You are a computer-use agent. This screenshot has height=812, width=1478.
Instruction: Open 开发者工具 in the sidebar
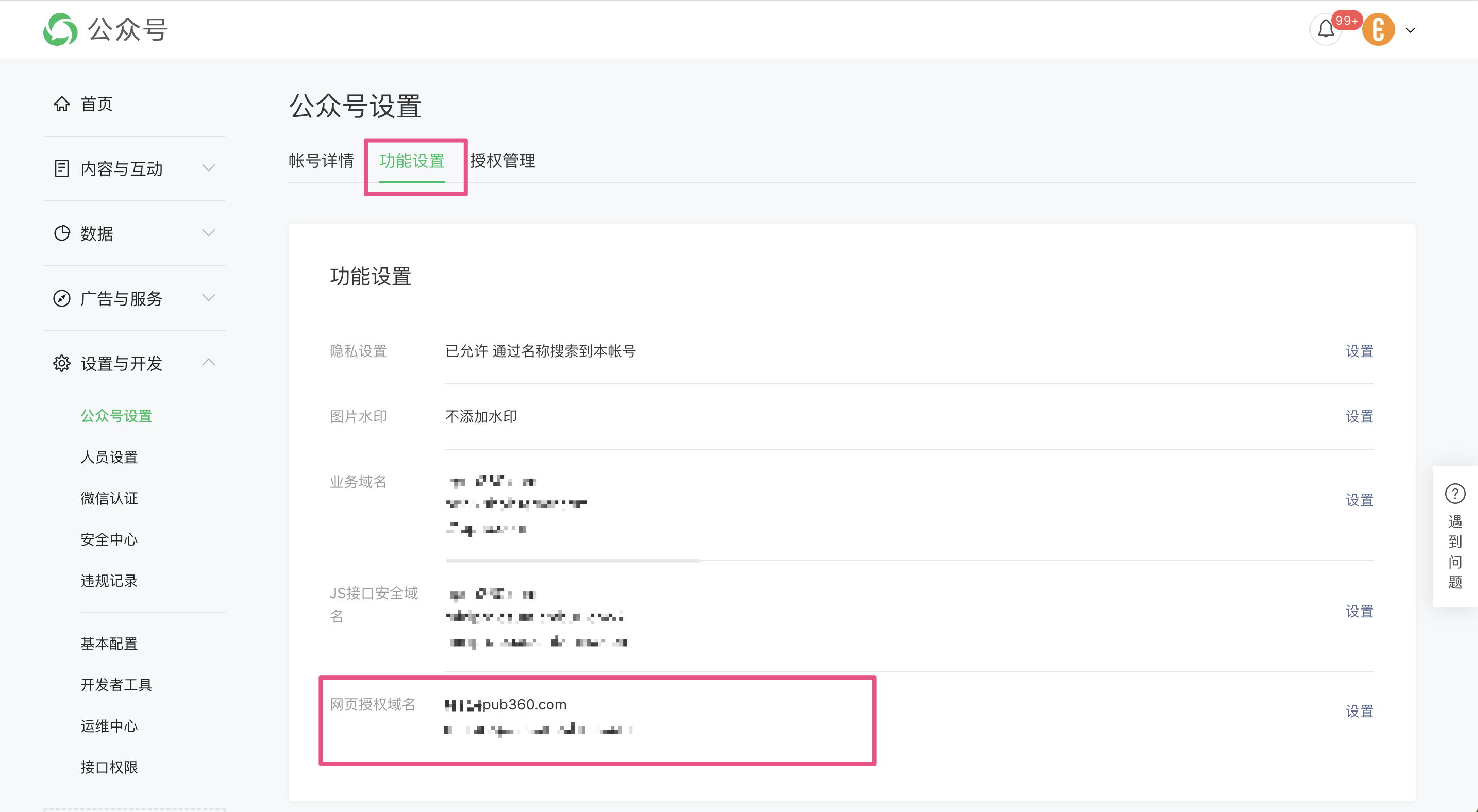tap(116, 685)
